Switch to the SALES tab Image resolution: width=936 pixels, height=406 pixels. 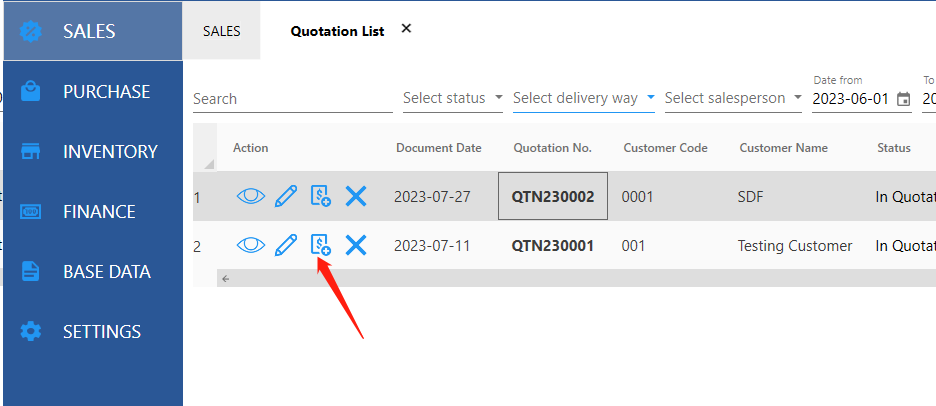(221, 31)
